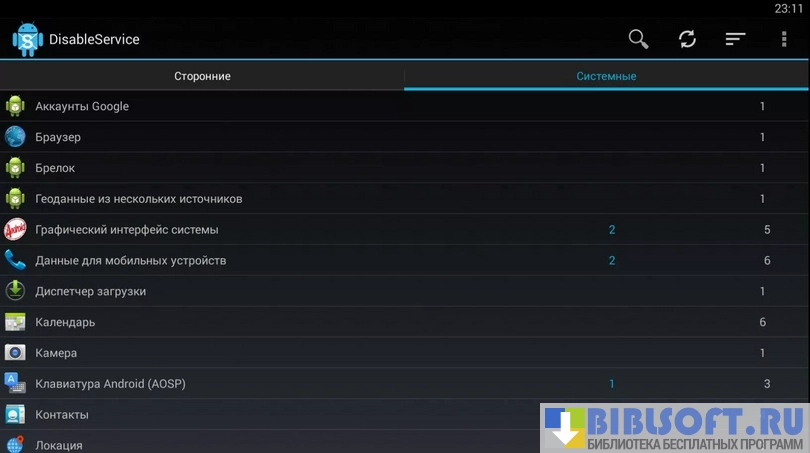Select the Системные tab

click(x=606, y=76)
